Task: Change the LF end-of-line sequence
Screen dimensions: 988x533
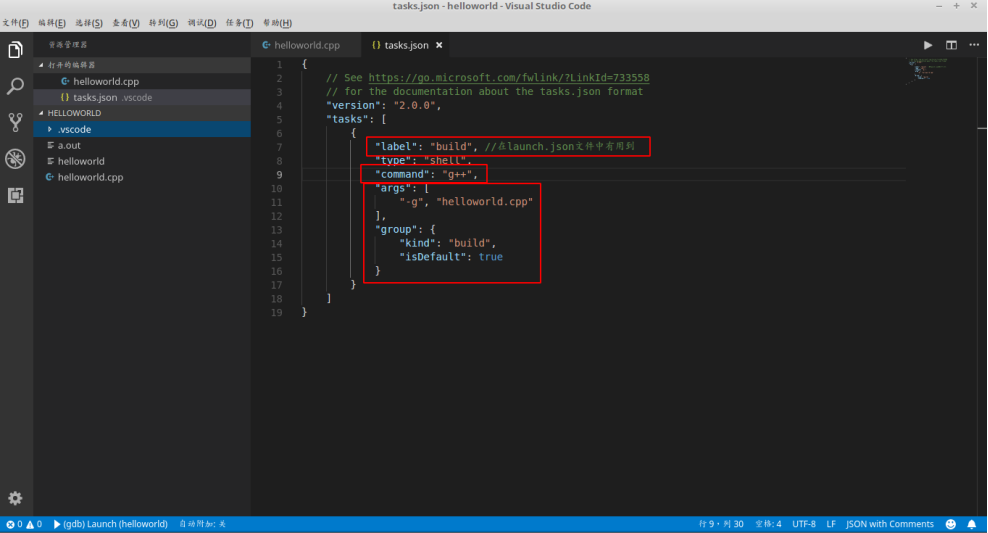Action: click(x=831, y=524)
